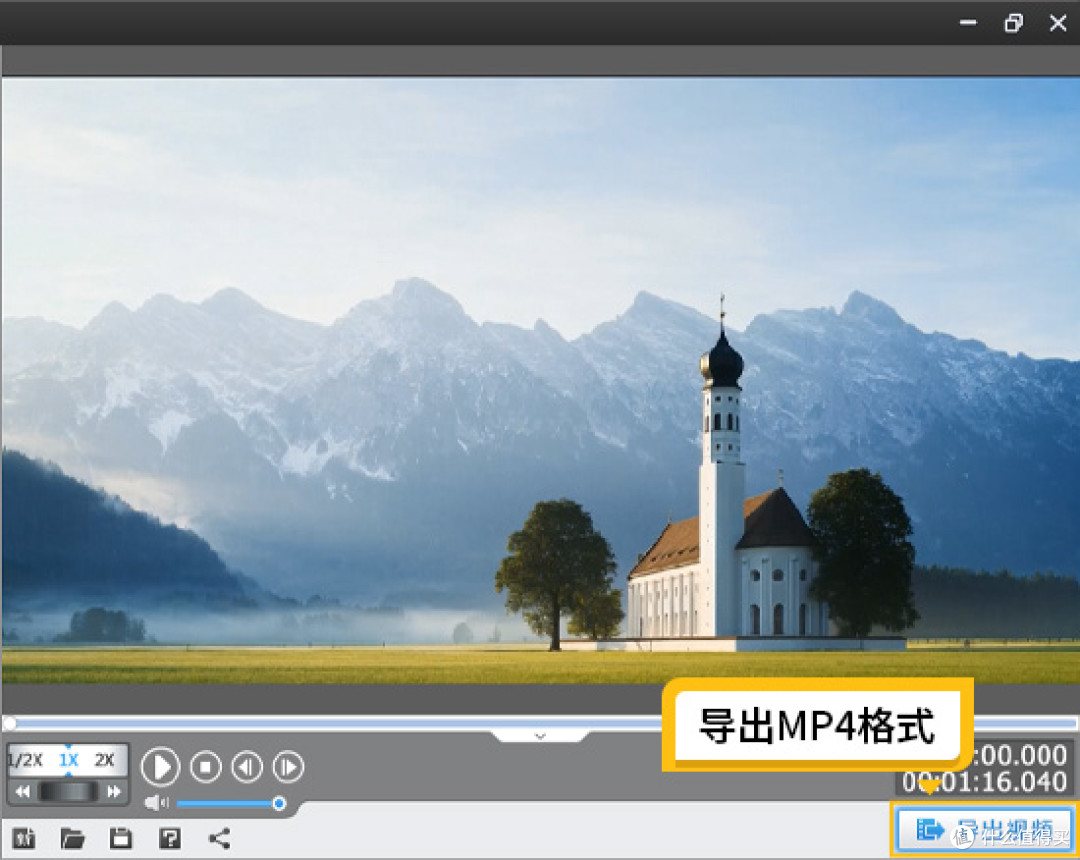Image resolution: width=1080 pixels, height=860 pixels.
Task: Click the jog shuttle wheel
Action: [68, 792]
